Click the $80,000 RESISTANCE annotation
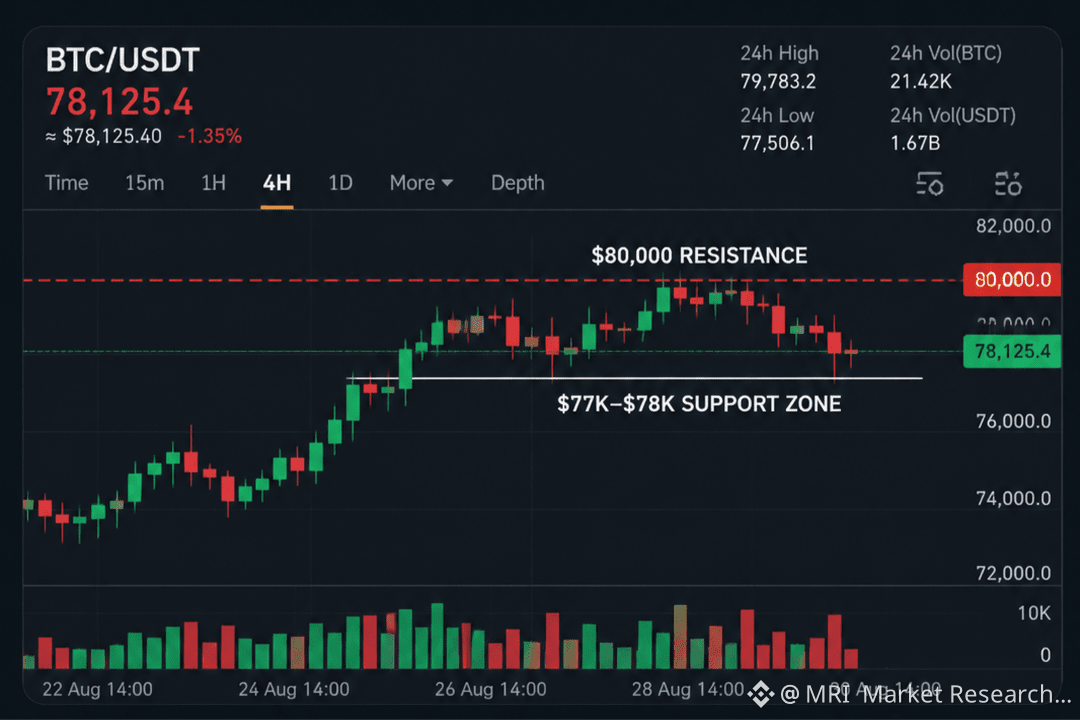This screenshot has height=720, width=1080. pos(699,256)
